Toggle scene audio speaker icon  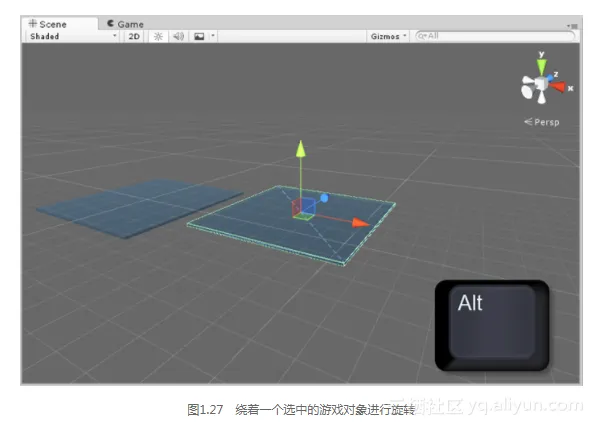coord(178,36)
